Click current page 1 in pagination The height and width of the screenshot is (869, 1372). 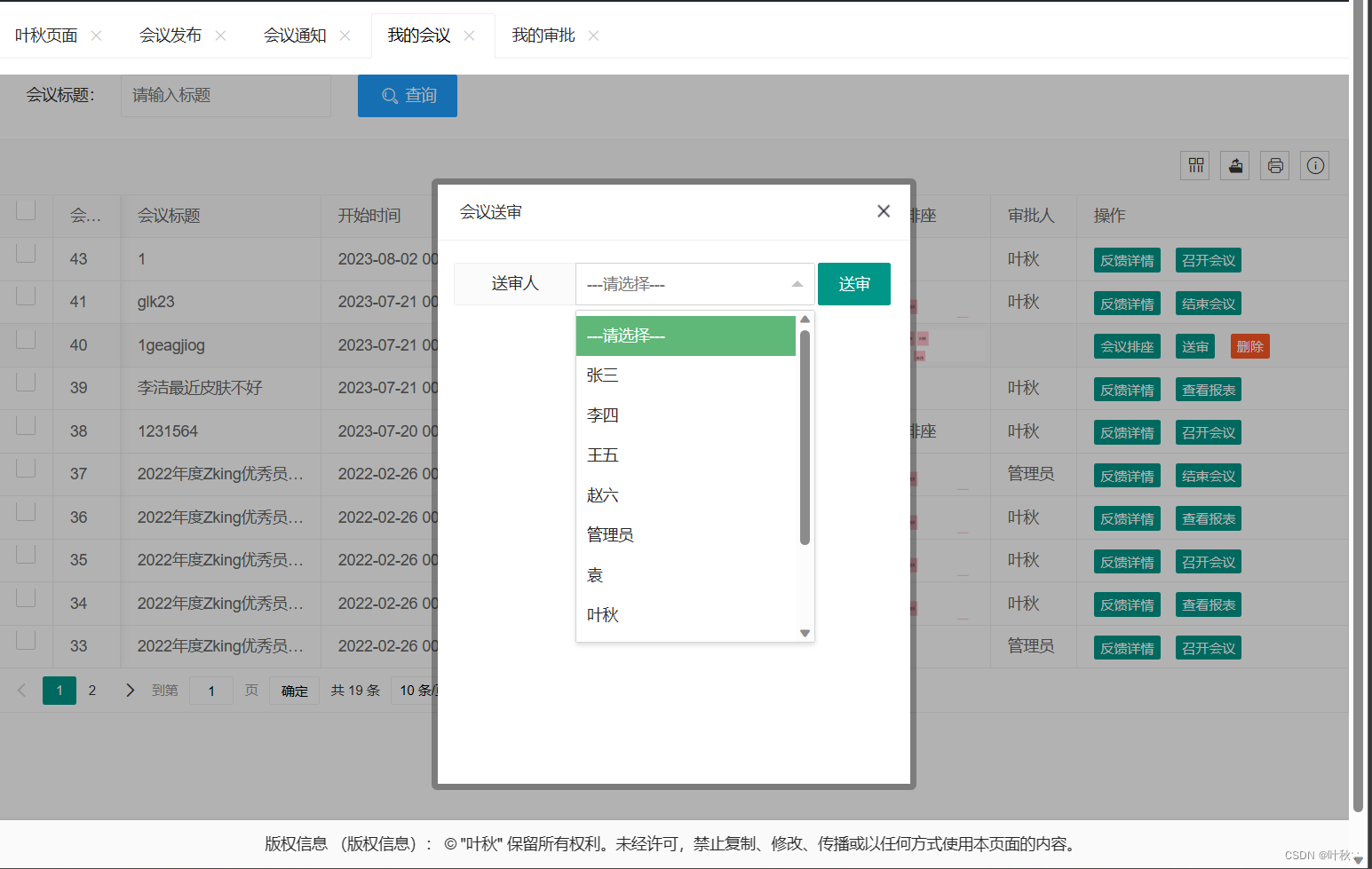click(59, 691)
